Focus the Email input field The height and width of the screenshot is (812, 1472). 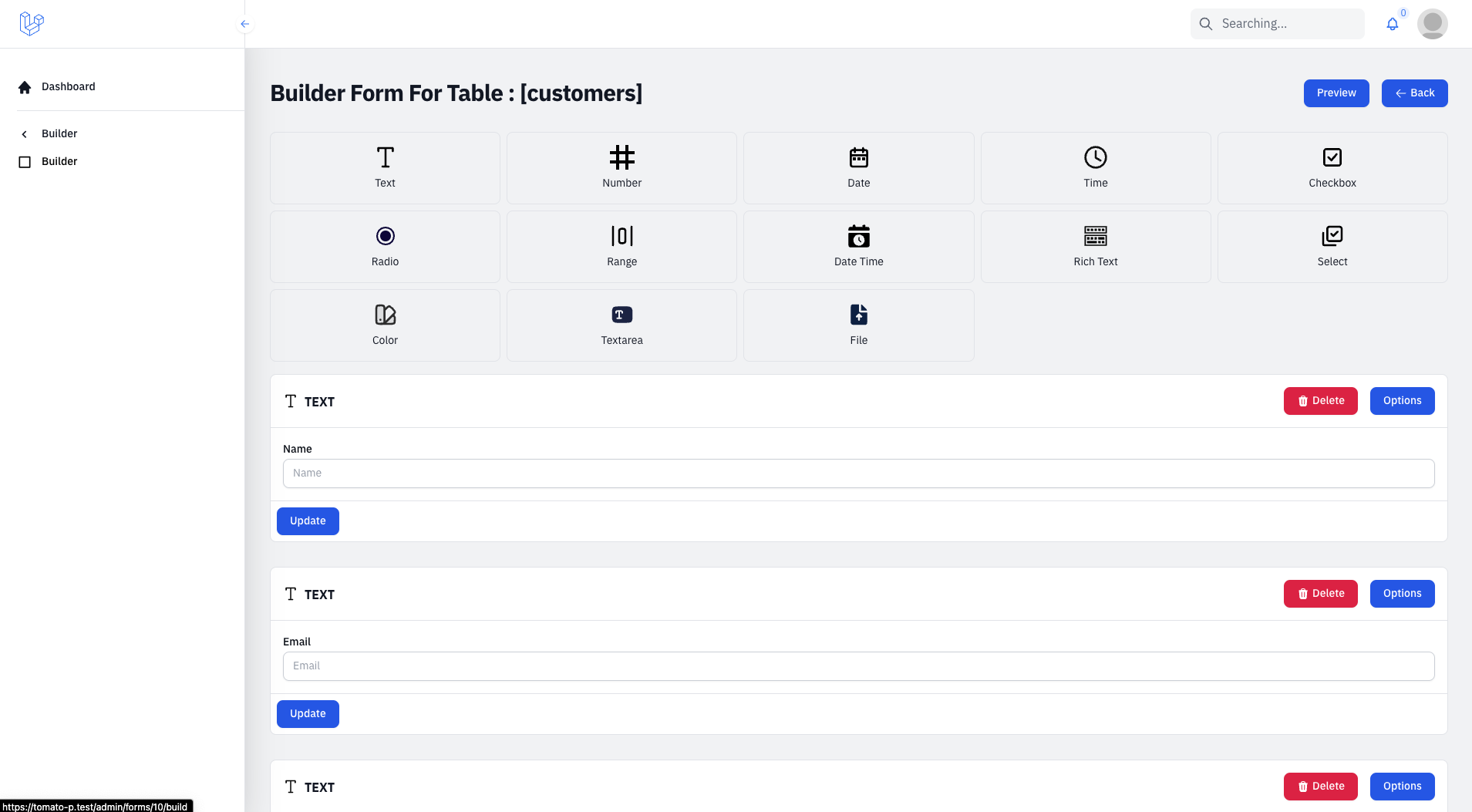point(858,666)
